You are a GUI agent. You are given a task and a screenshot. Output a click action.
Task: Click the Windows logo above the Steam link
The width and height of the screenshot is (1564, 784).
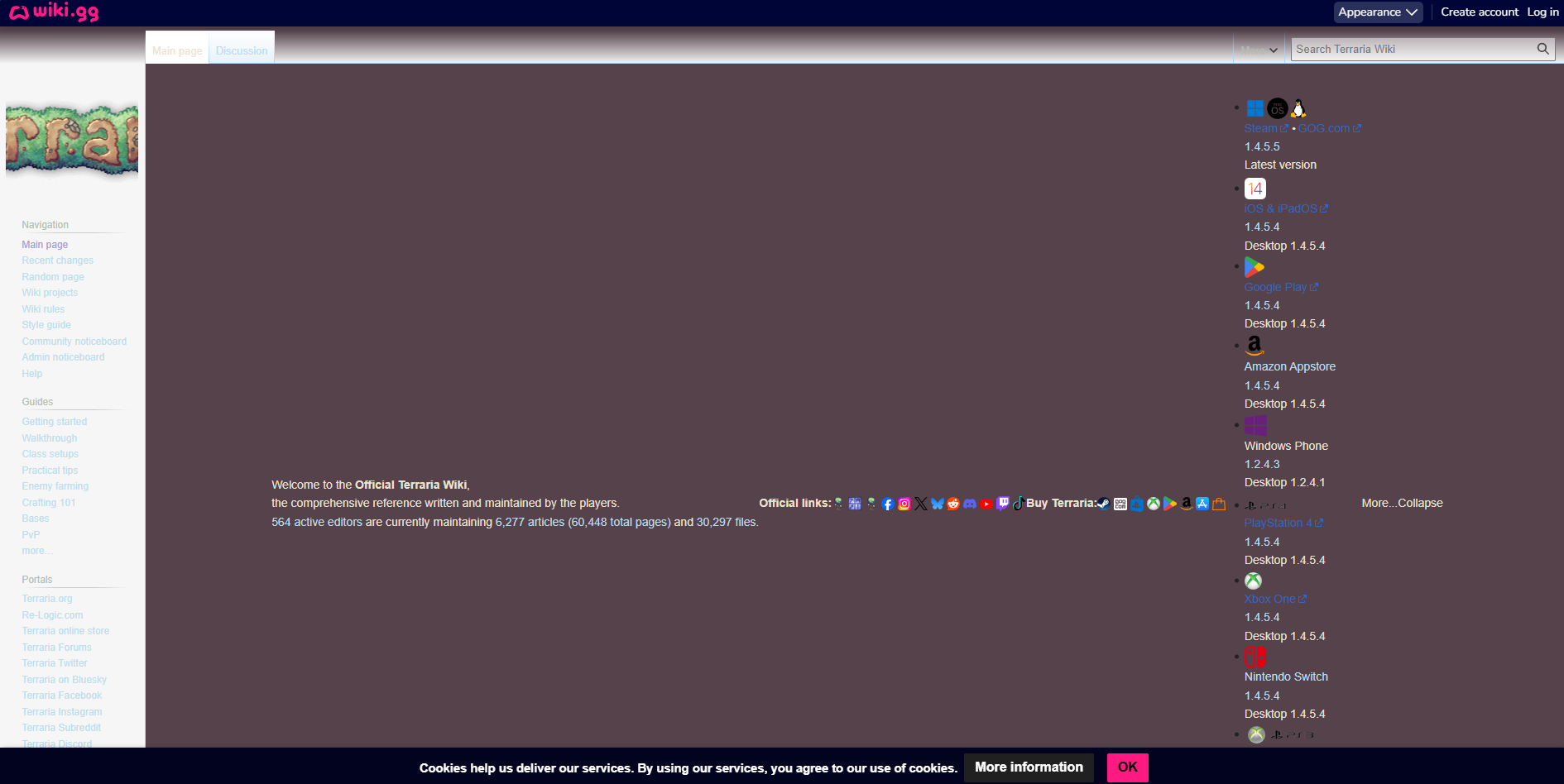click(1255, 108)
